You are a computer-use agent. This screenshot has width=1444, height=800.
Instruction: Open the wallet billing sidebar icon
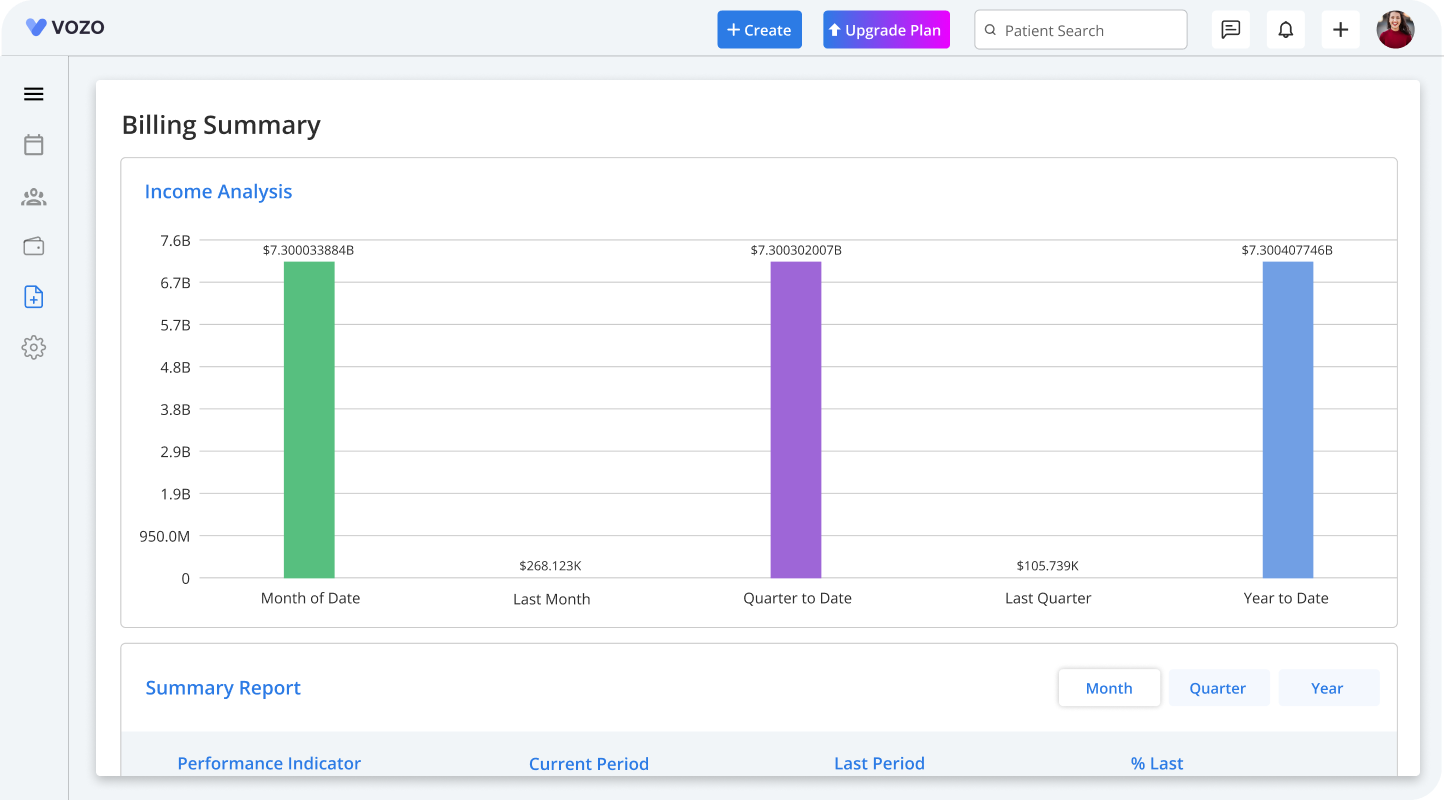[34, 246]
